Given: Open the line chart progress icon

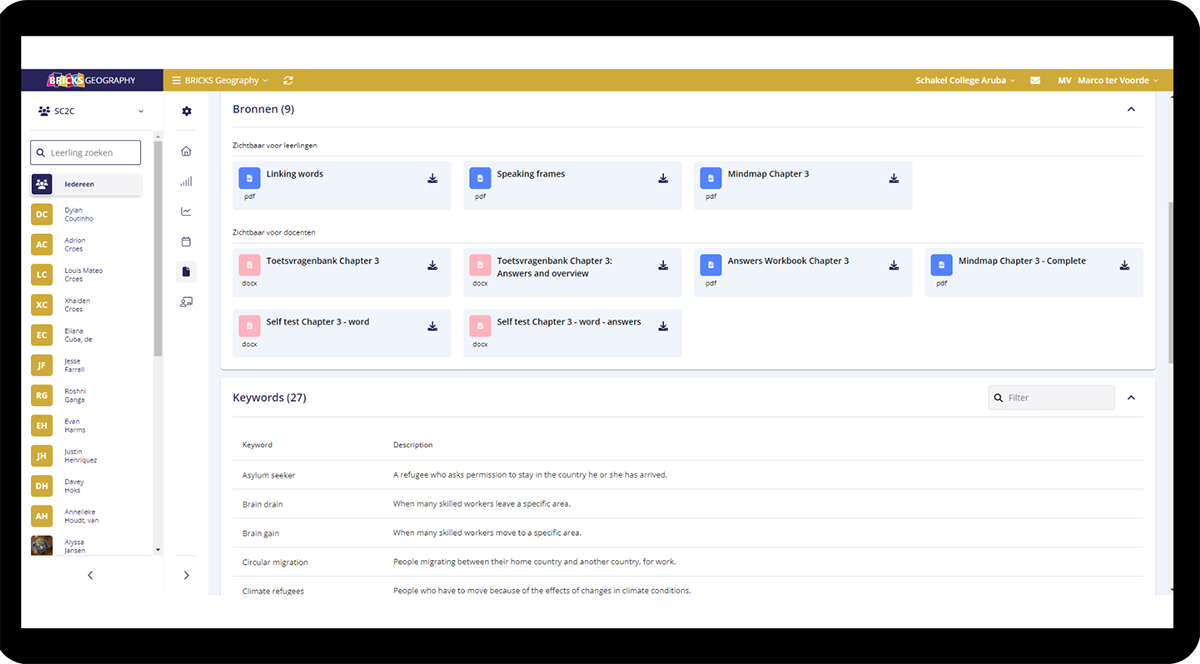Looking at the screenshot, I should click(x=186, y=212).
